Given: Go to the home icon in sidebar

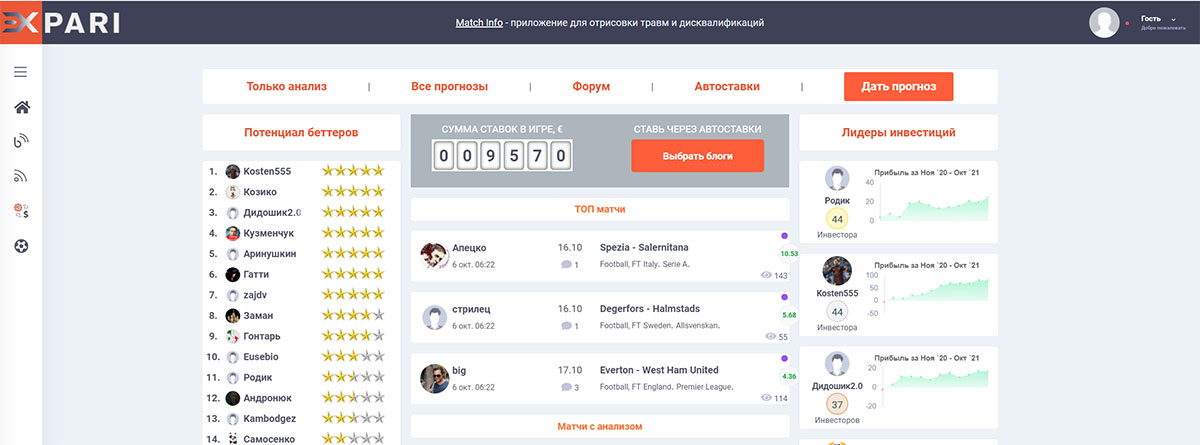Looking at the screenshot, I should (x=21, y=108).
